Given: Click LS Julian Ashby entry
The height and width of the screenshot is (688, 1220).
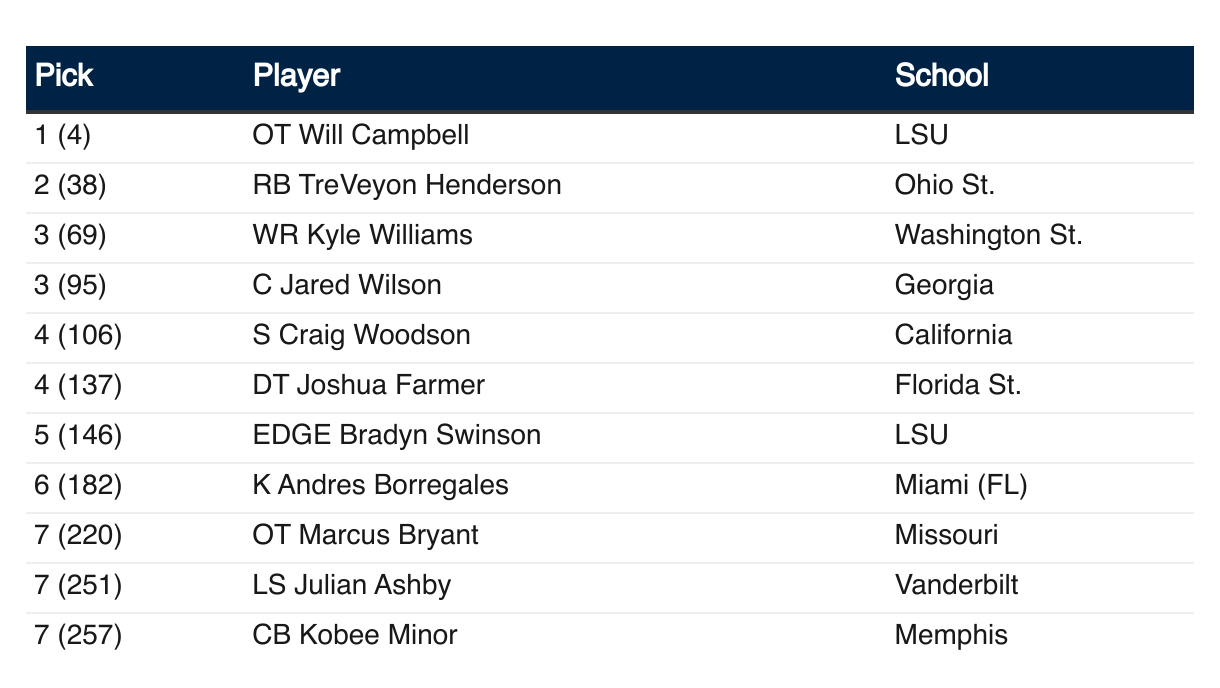Looking at the screenshot, I should point(352,585).
